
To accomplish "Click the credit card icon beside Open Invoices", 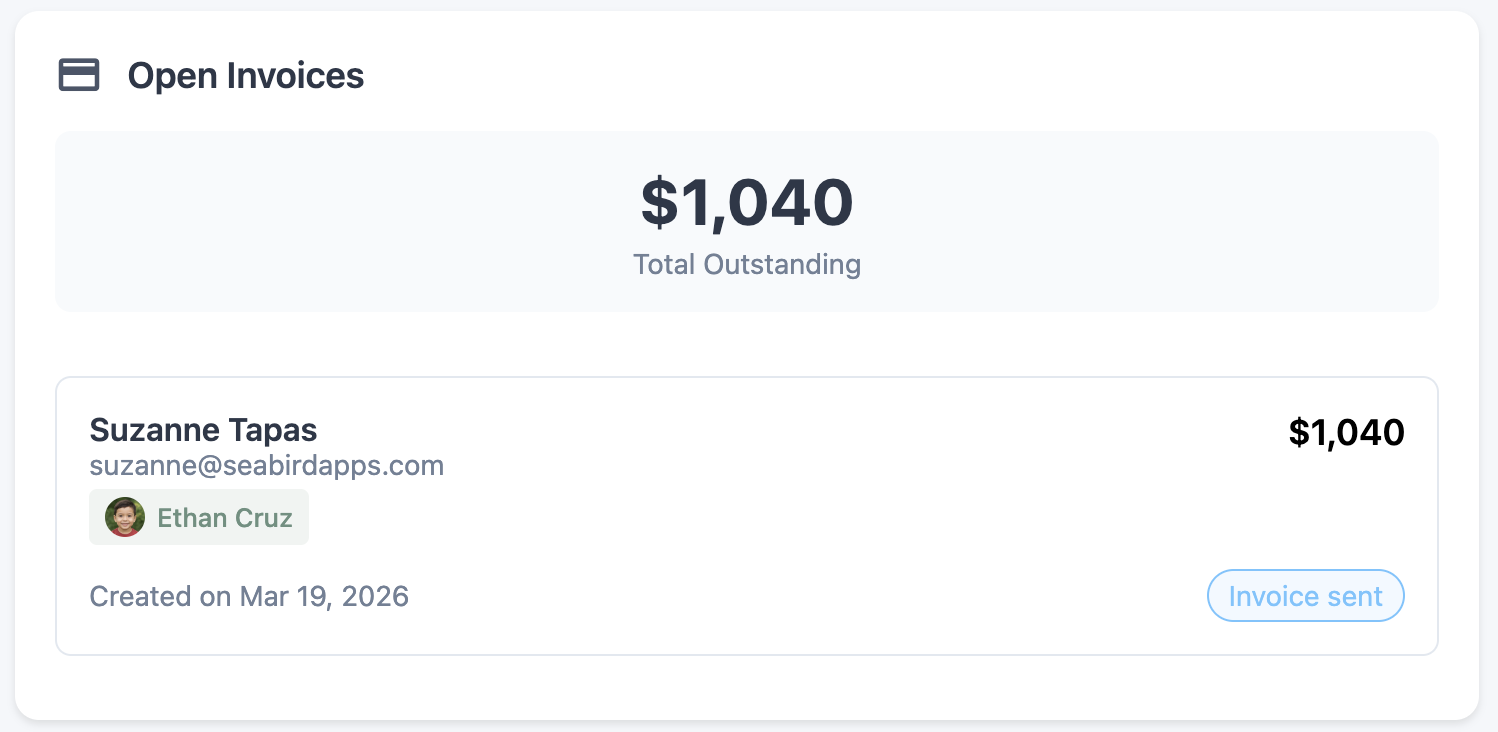I will (79, 76).
